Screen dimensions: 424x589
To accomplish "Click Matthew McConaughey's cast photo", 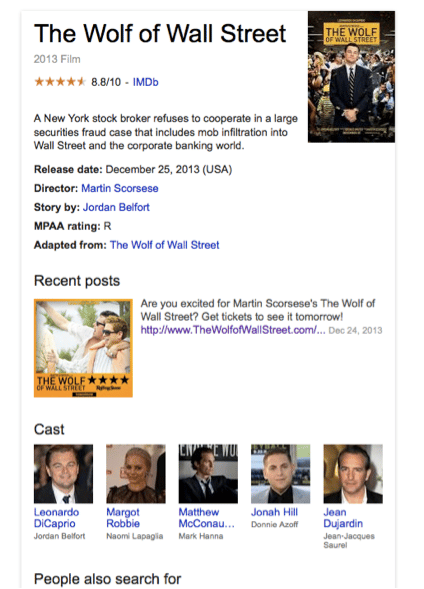I will pos(208,474).
